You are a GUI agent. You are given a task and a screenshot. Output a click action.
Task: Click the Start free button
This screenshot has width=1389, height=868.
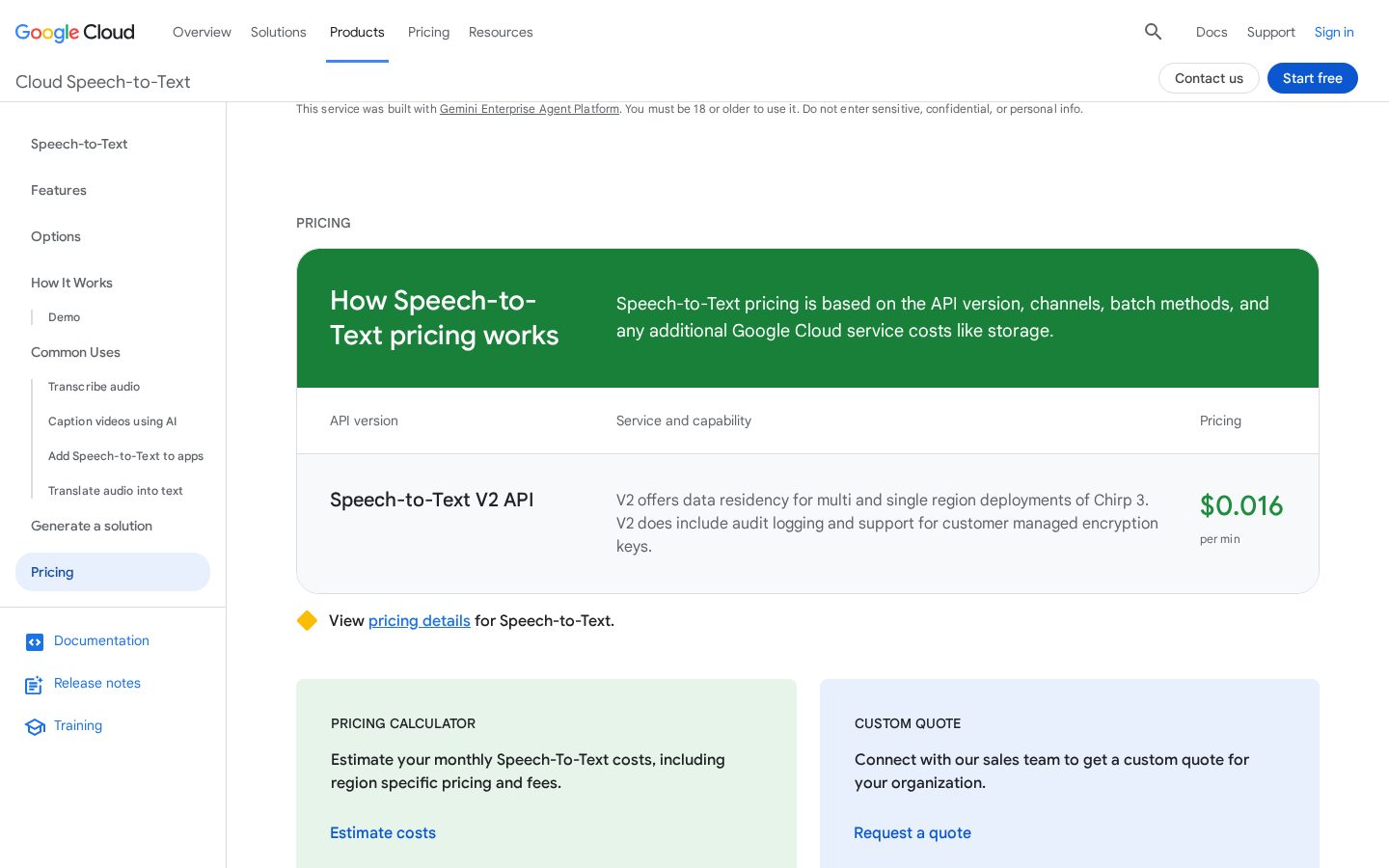pyautogui.click(x=1312, y=78)
